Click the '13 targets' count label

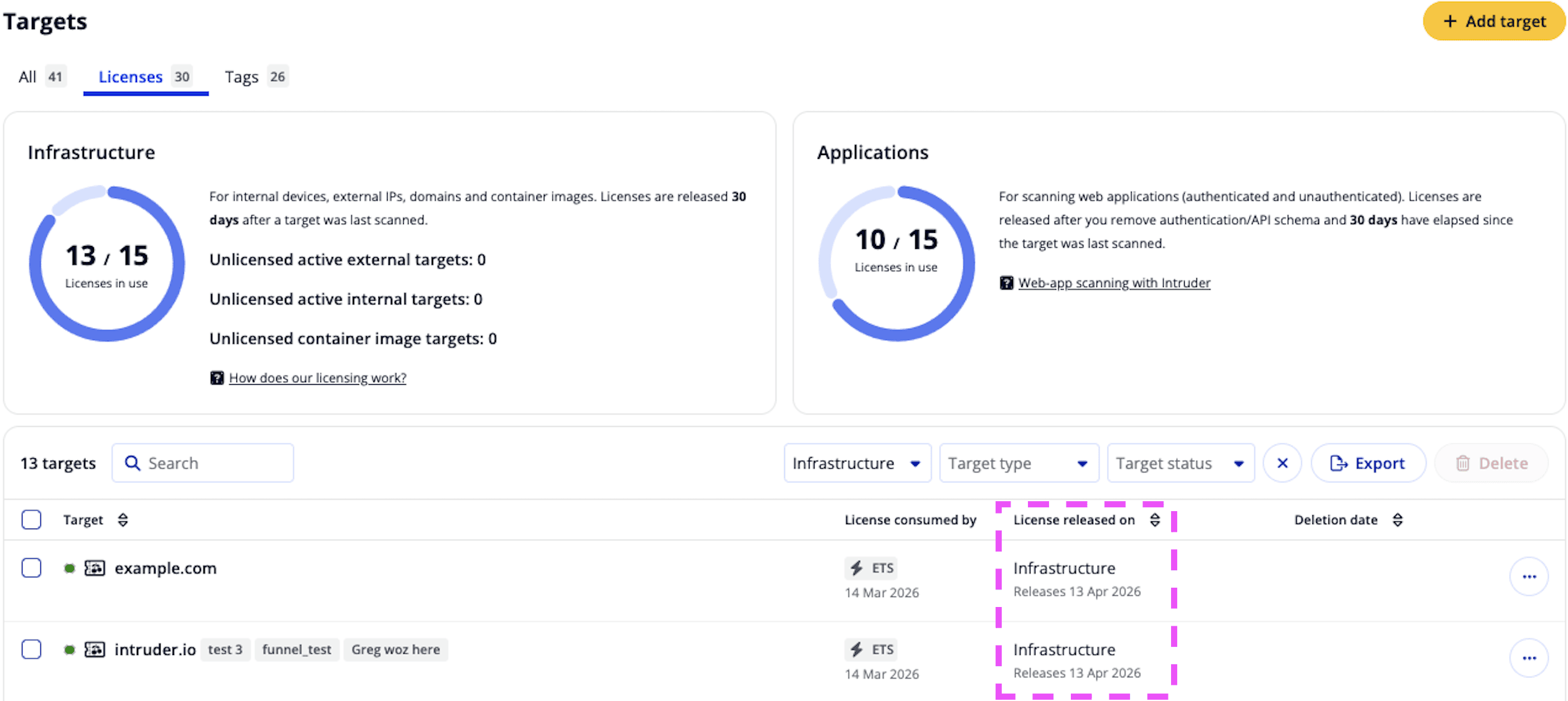(58, 463)
